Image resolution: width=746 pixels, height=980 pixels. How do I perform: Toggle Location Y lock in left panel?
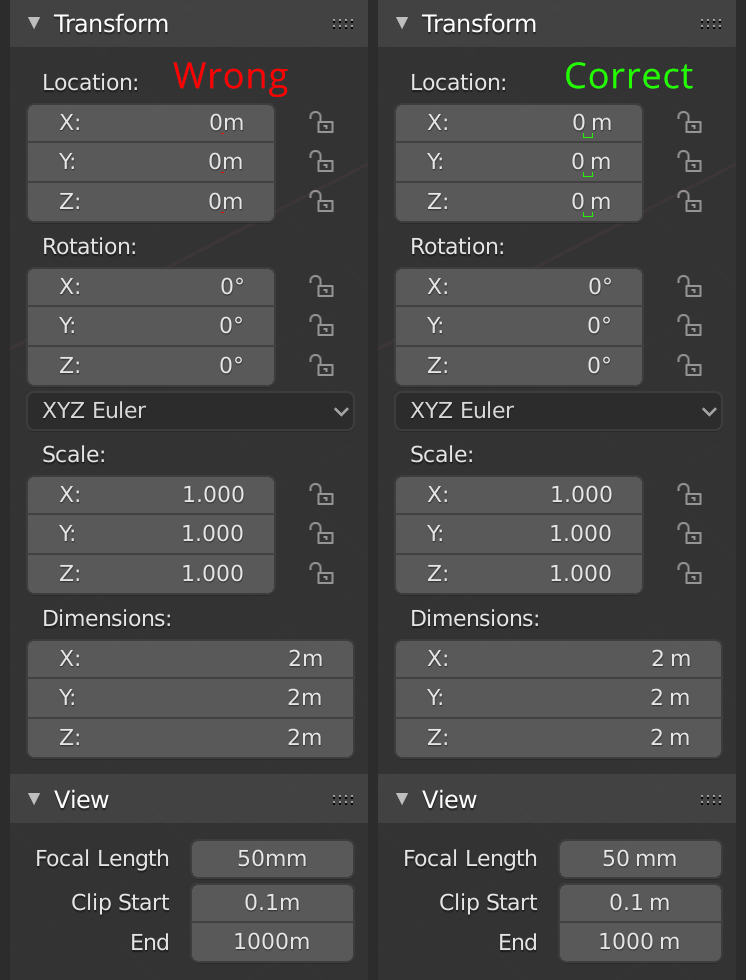[321, 161]
